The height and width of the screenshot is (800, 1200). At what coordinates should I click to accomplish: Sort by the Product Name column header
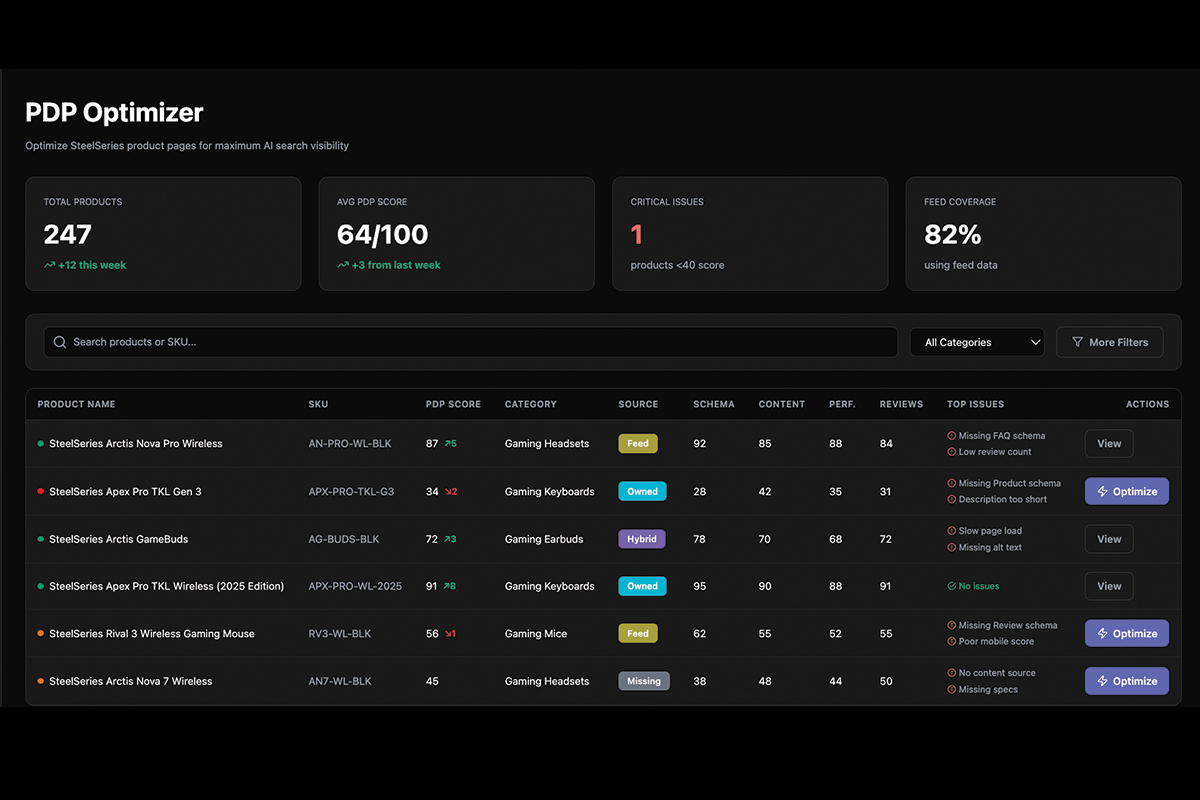pyautogui.click(x=76, y=404)
